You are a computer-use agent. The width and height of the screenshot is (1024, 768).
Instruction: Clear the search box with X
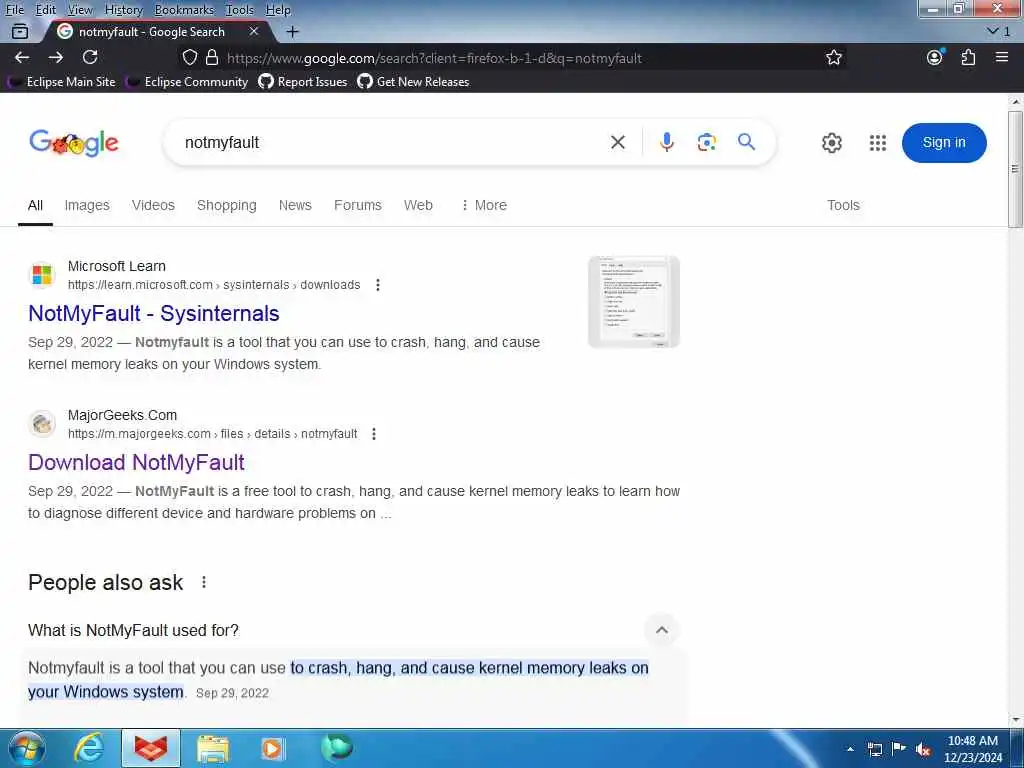pyautogui.click(x=618, y=142)
